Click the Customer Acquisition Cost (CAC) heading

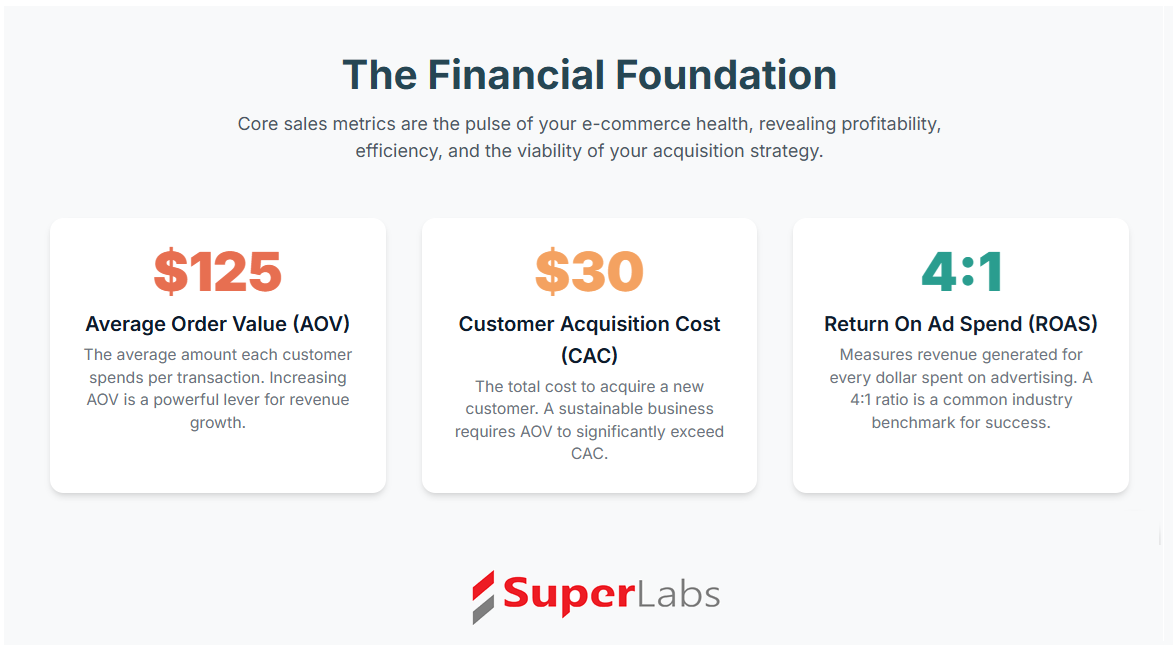click(x=589, y=339)
